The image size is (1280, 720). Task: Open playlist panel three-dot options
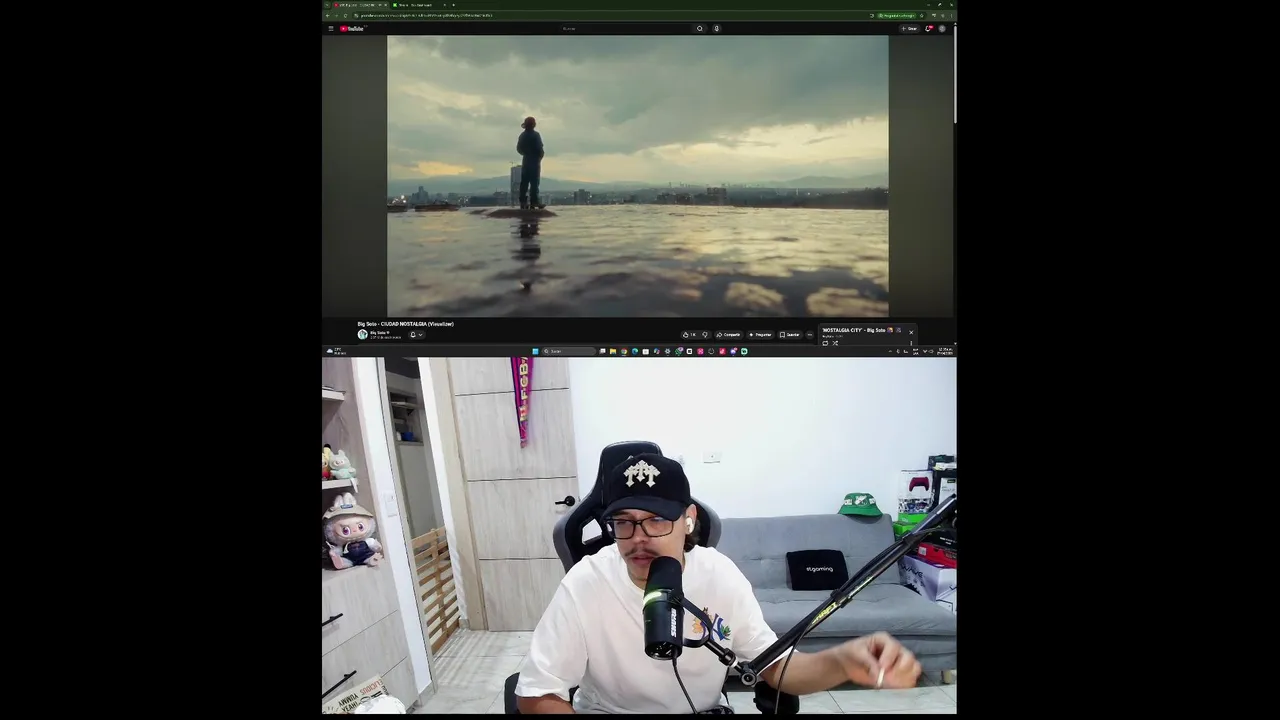click(x=911, y=343)
